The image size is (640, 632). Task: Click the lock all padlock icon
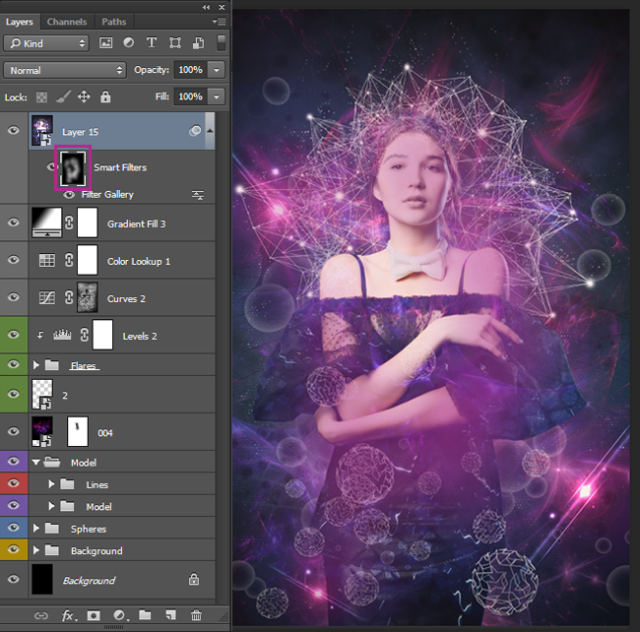point(106,97)
